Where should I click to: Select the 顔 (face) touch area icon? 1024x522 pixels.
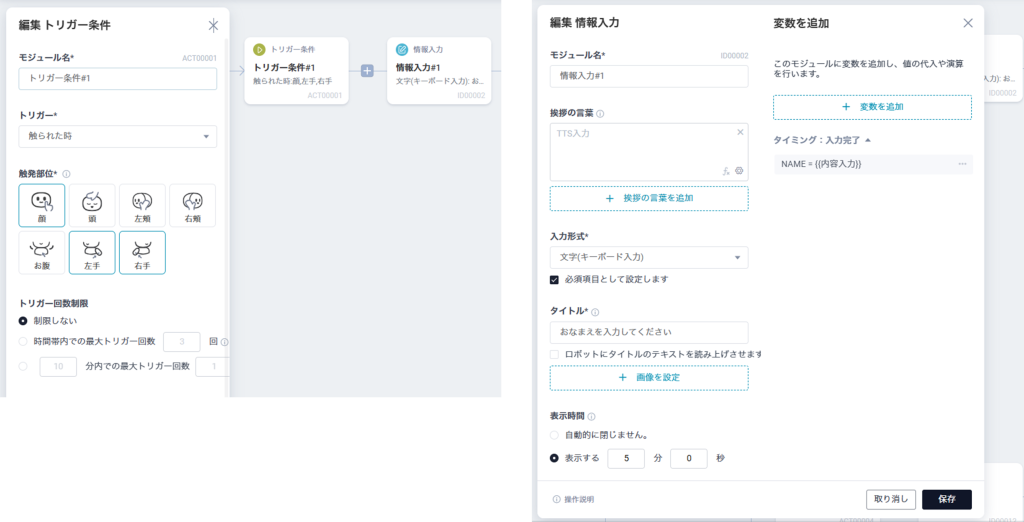(x=42, y=205)
